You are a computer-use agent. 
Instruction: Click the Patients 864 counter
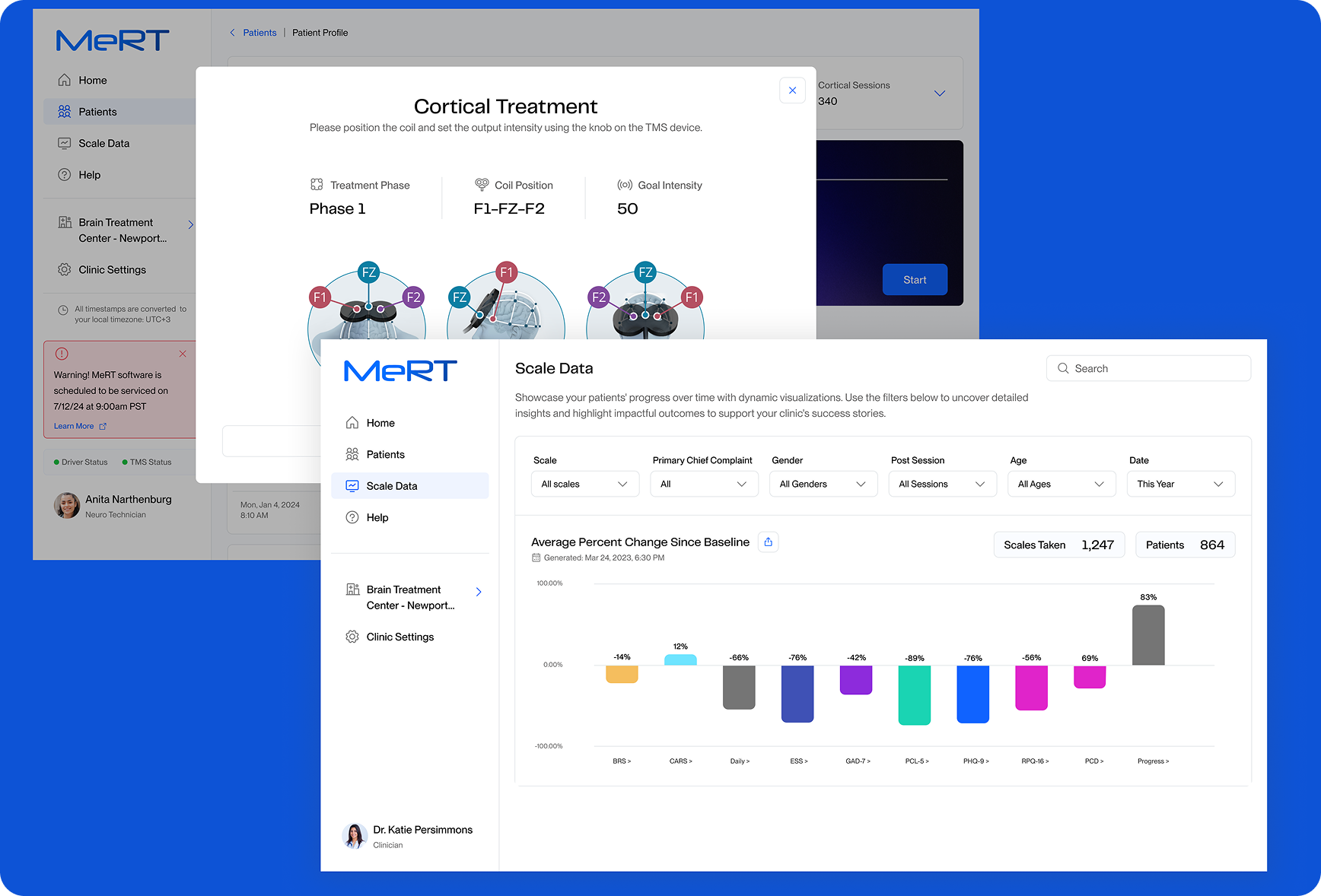pos(1185,545)
